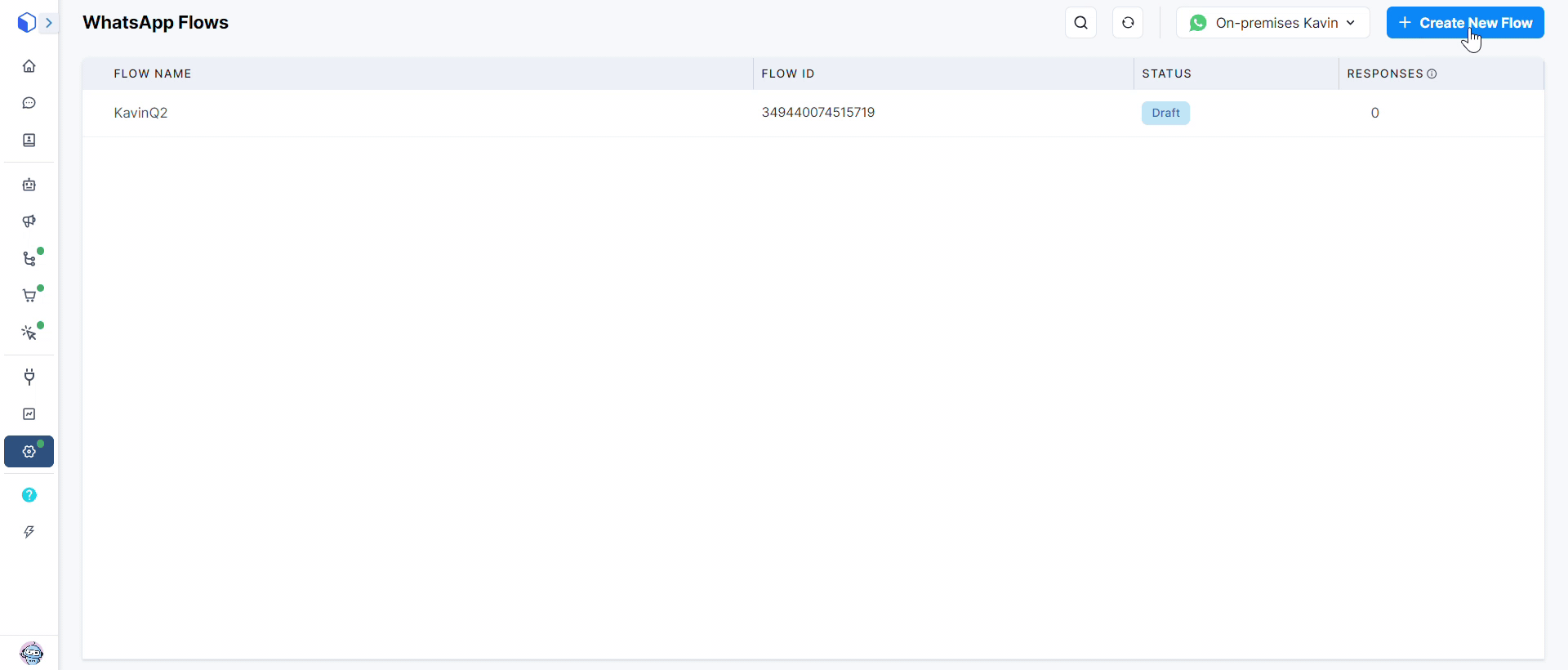Open the On-premises Kavin account dropdown

pos(1272,23)
